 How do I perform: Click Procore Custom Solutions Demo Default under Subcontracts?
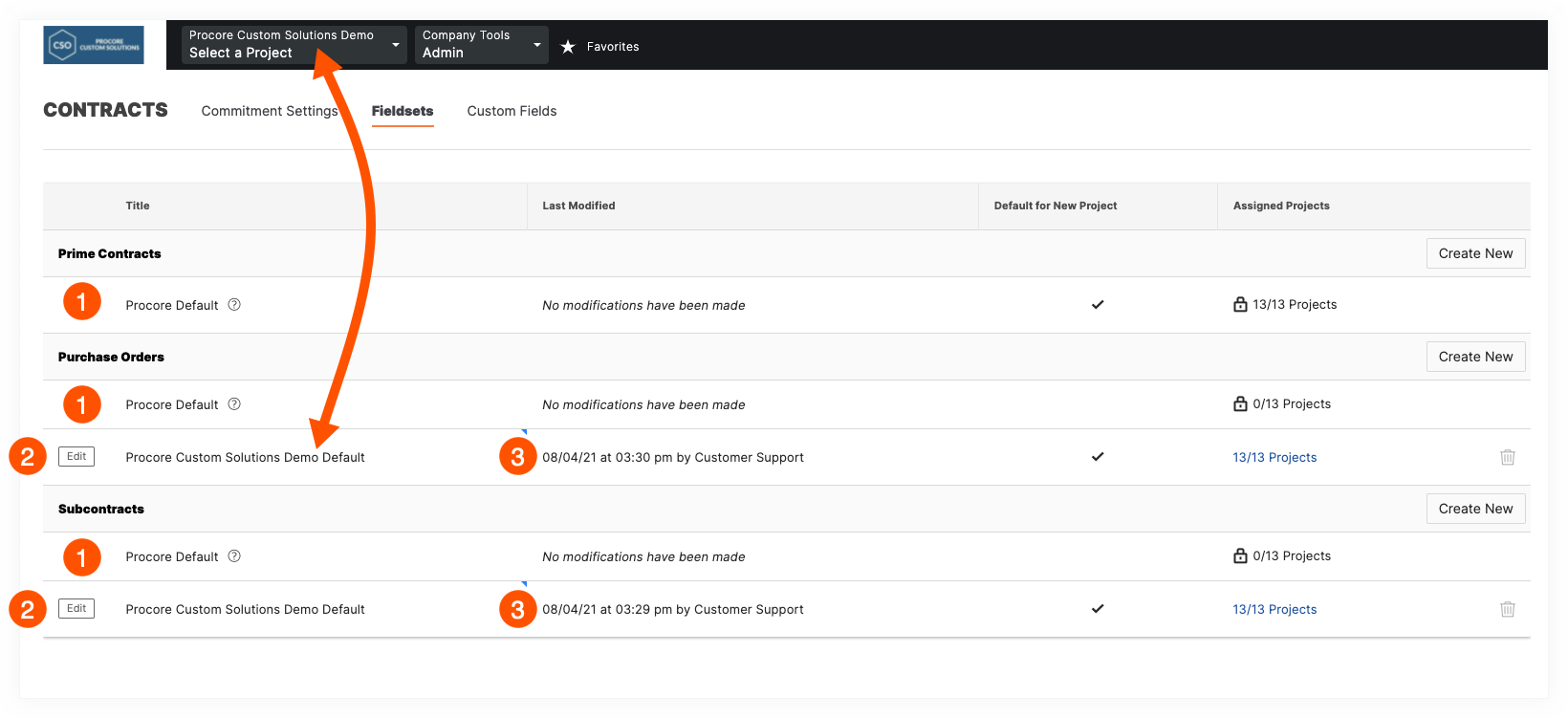245,610
